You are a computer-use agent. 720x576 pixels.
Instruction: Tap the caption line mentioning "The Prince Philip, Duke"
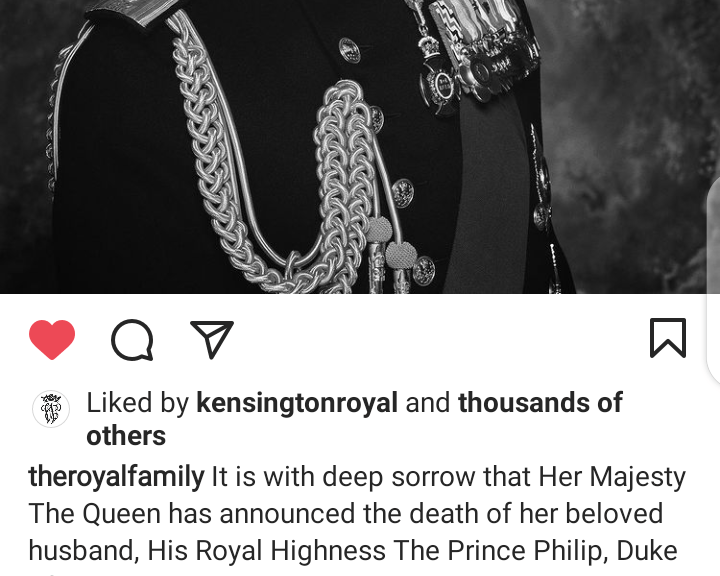click(353, 550)
